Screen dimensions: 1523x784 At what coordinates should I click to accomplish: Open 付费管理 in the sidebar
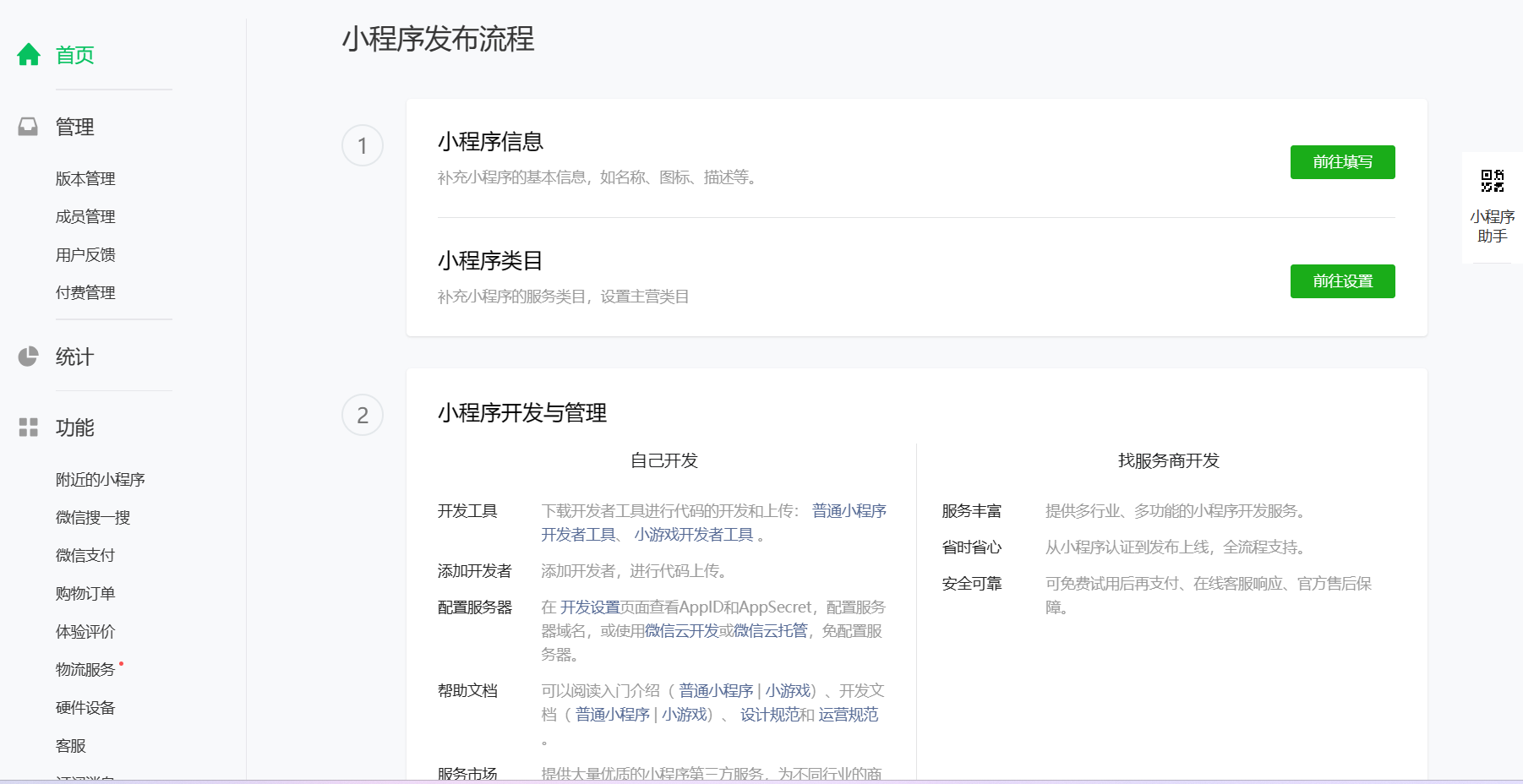coord(85,293)
